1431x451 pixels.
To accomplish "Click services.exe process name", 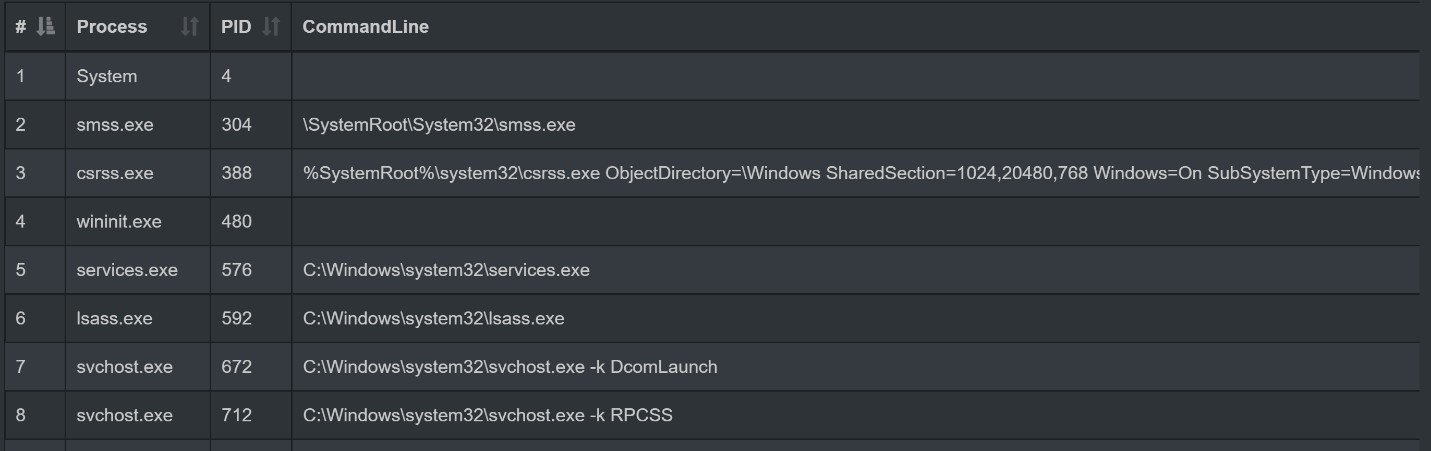I will (127, 270).
